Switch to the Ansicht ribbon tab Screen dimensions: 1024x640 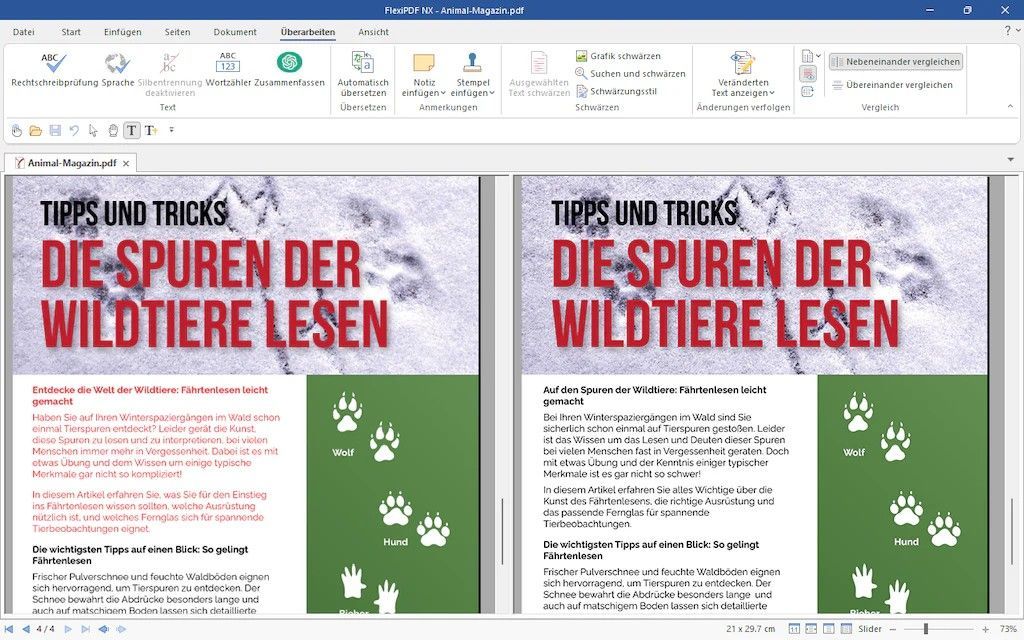(373, 32)
